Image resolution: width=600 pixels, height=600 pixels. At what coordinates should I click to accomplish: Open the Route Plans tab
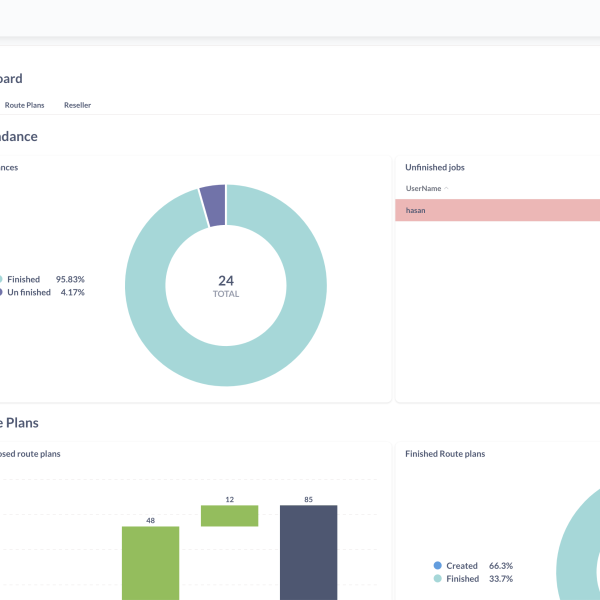[24, 105]
